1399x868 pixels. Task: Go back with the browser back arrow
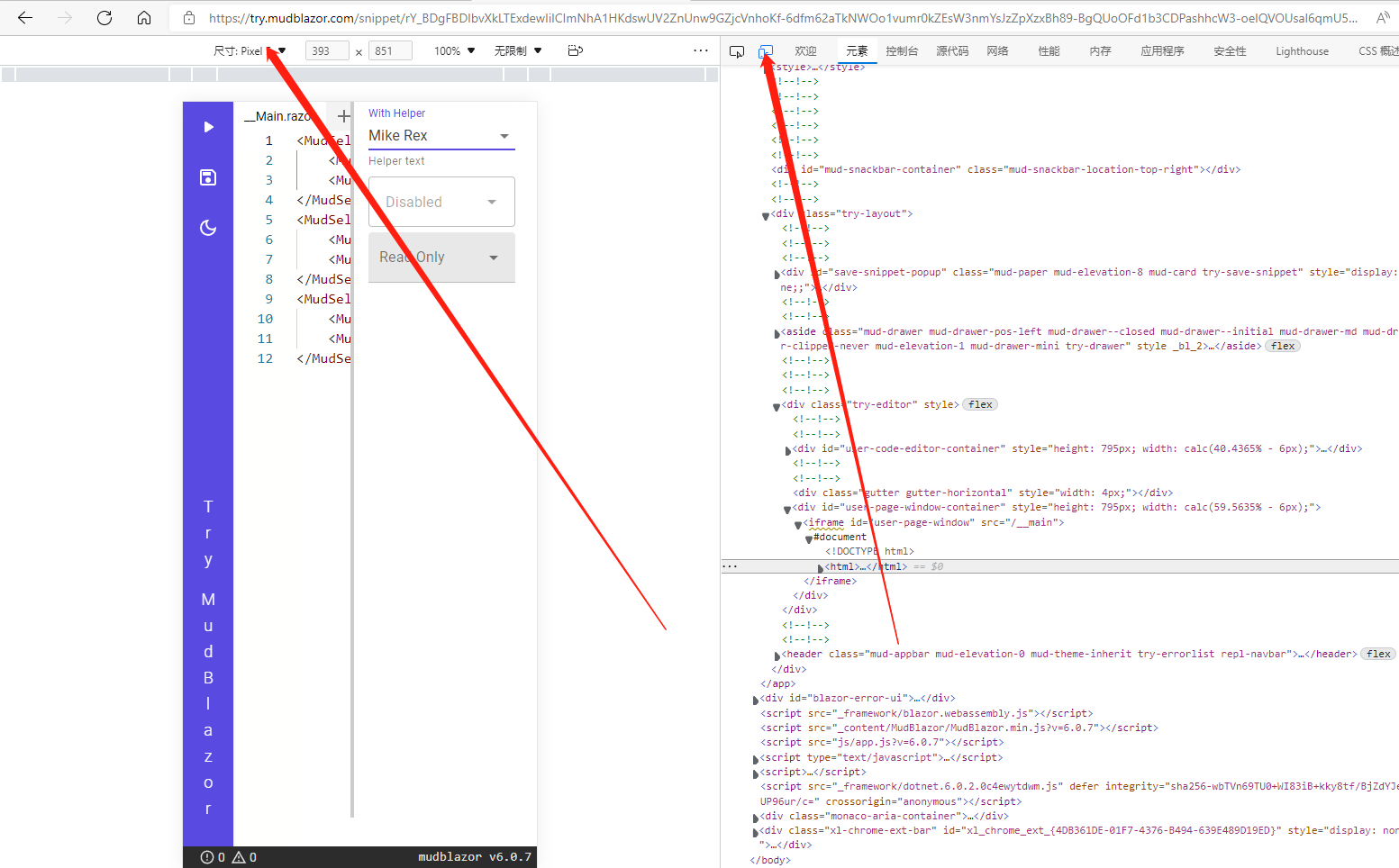pos(25,18)
